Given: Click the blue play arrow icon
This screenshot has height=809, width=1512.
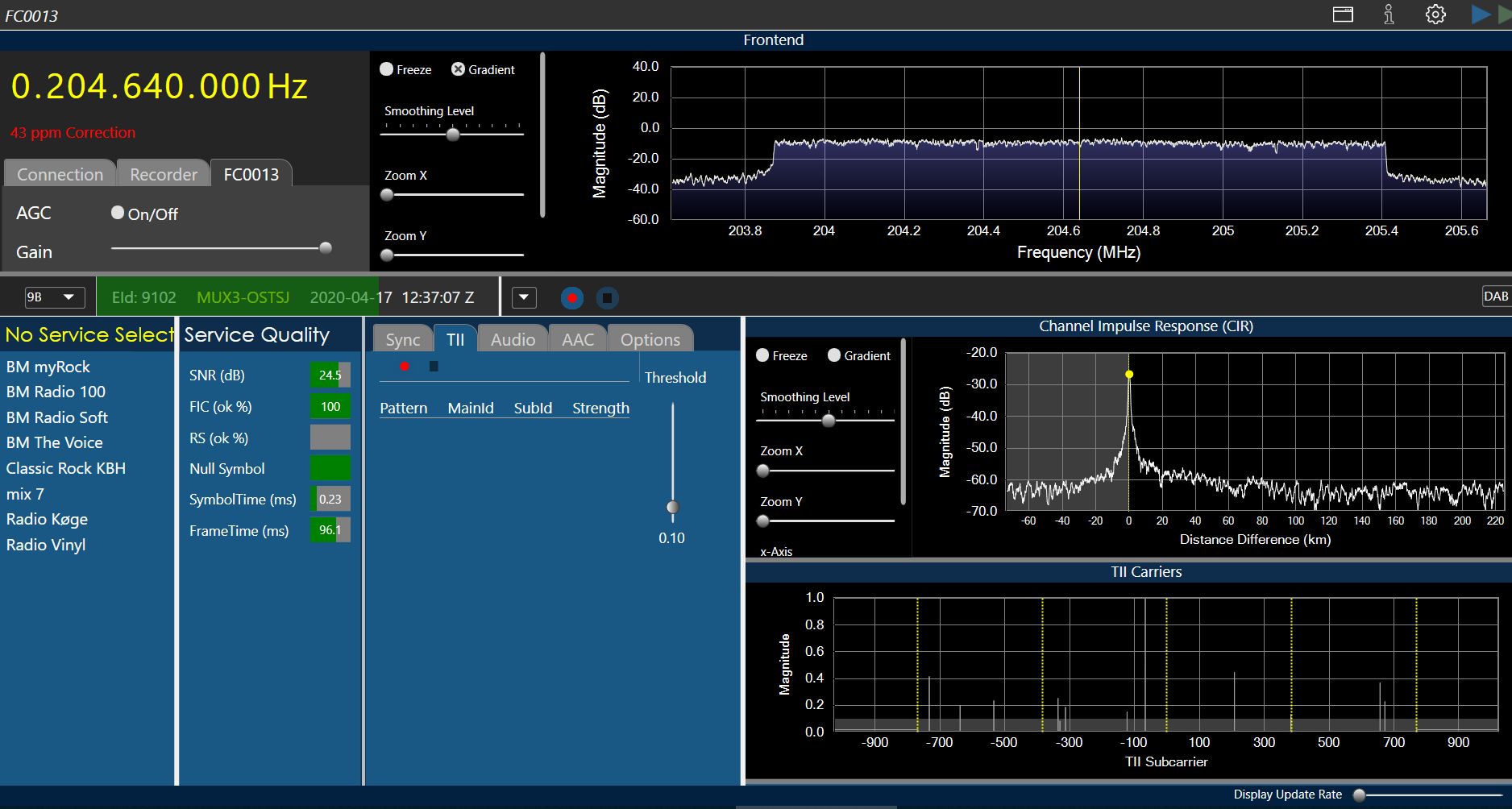Looking at the screenshot, I should coord(1481,15).
